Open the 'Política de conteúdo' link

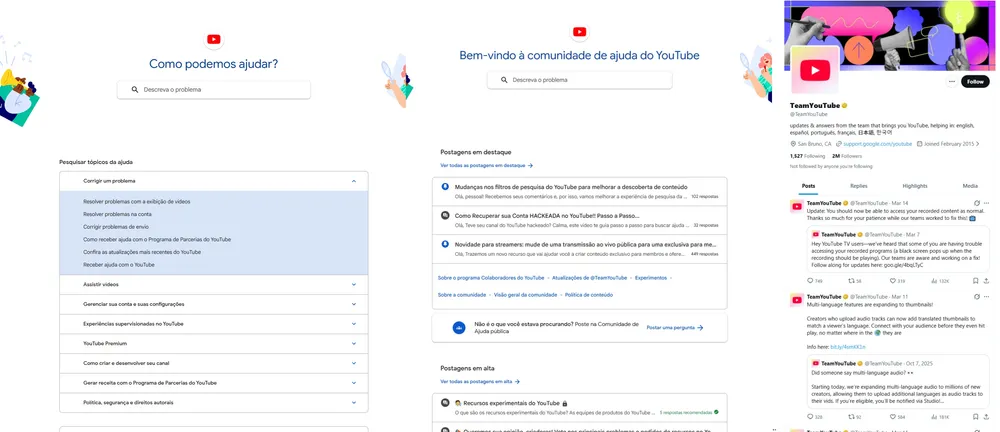tap(589, 295)
